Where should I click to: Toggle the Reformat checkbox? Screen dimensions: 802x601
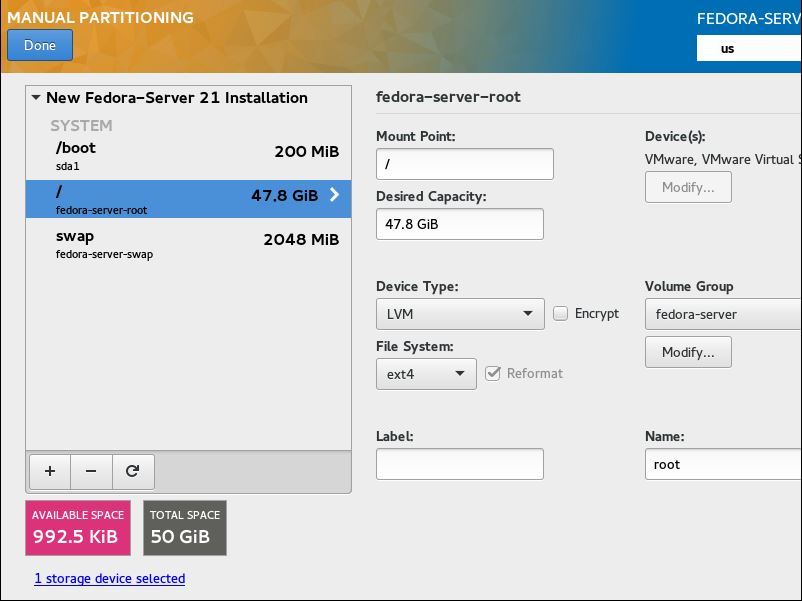(493, 373)
